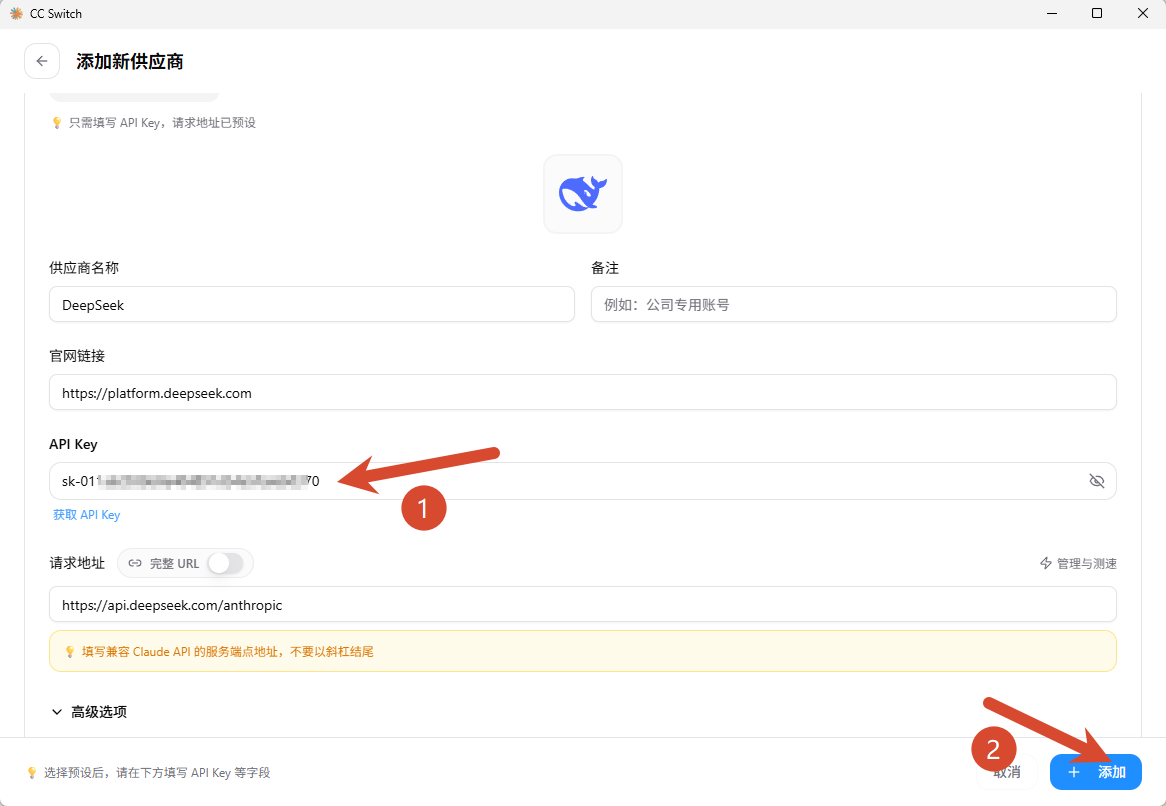
Task: Click the API Key label
Action: [73, 444]
